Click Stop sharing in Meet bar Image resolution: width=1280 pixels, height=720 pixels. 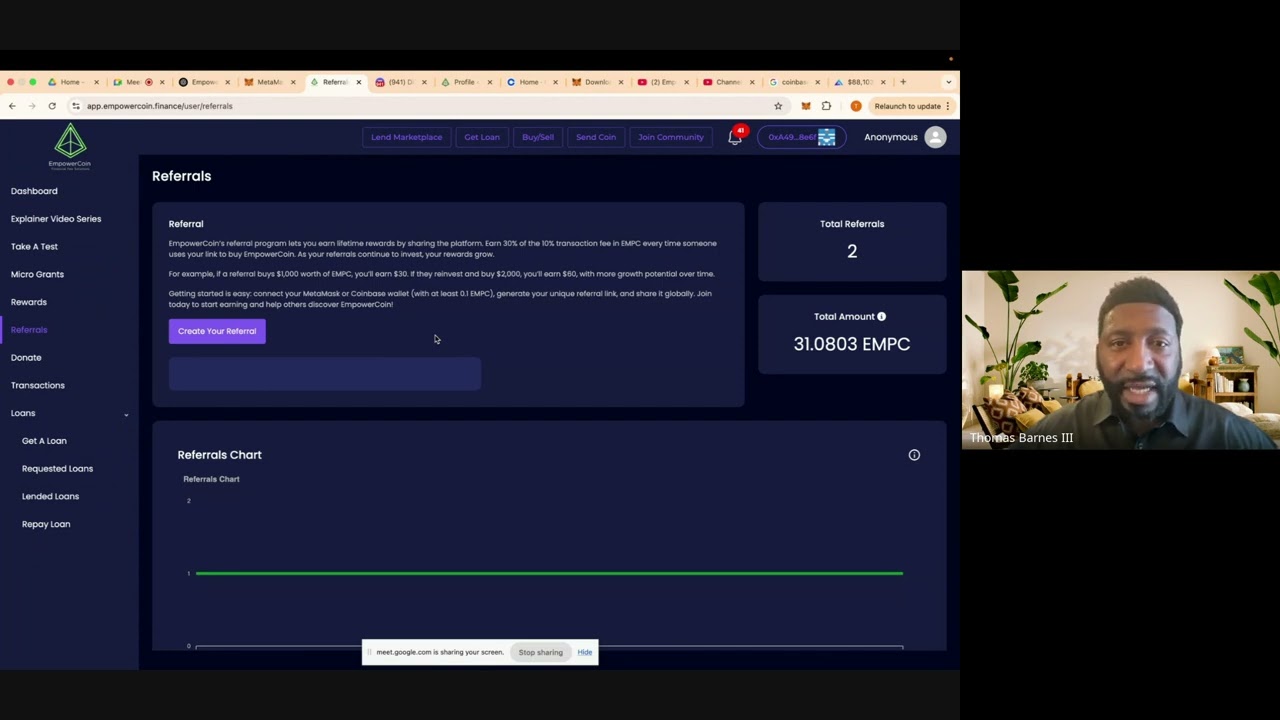click(x=540, y=652)
